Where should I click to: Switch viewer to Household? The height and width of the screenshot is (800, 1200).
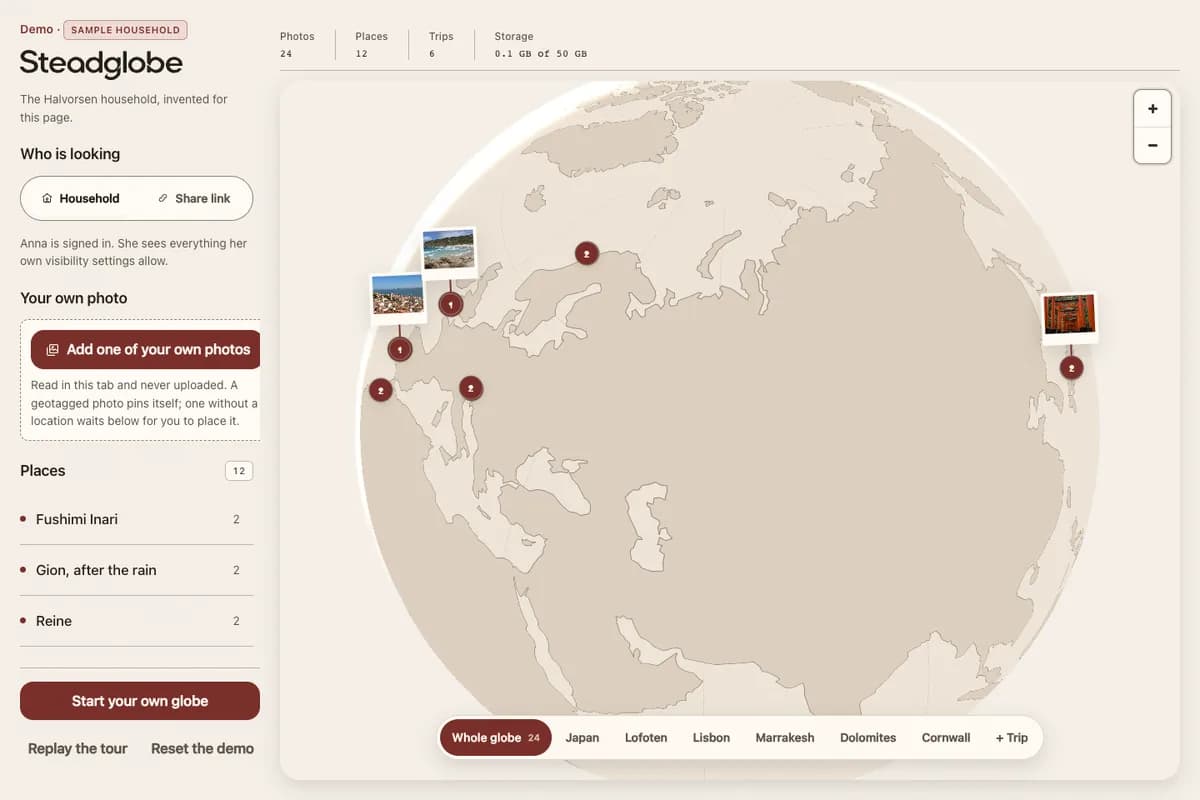[x=80, y=198]
